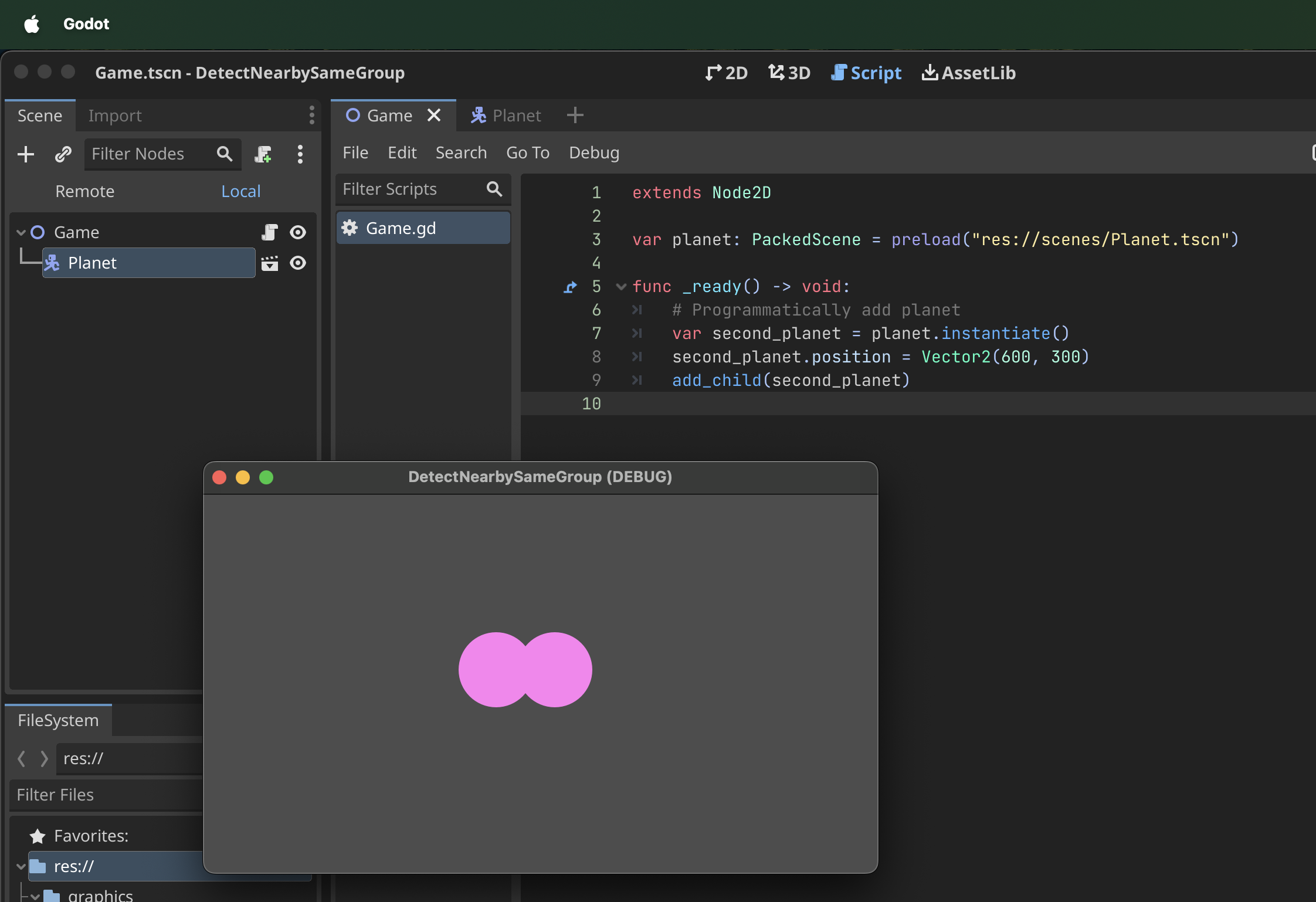Switch to Script workspace

point(867,73)
